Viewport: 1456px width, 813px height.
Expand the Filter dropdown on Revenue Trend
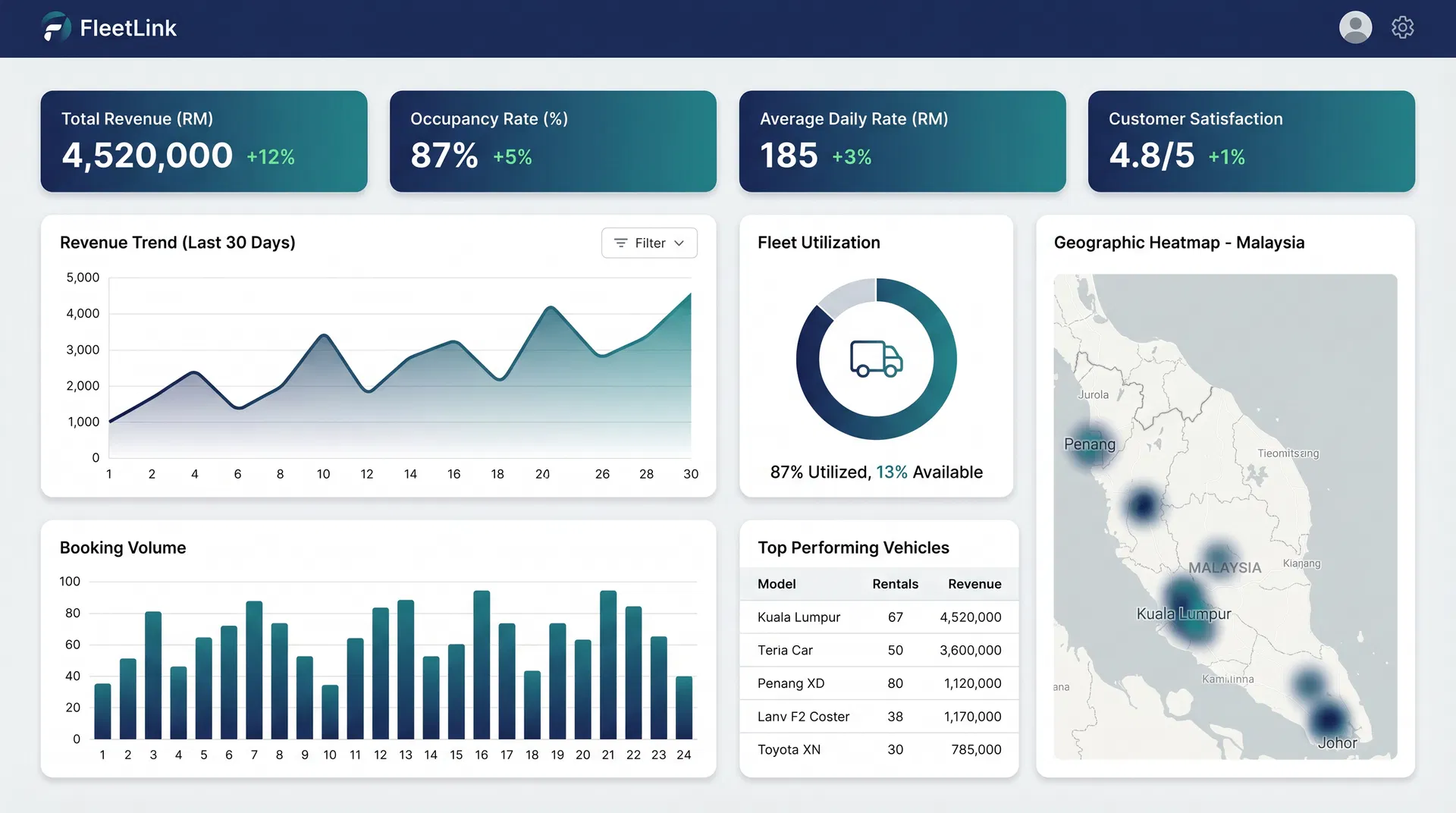(x=649, y=243)
